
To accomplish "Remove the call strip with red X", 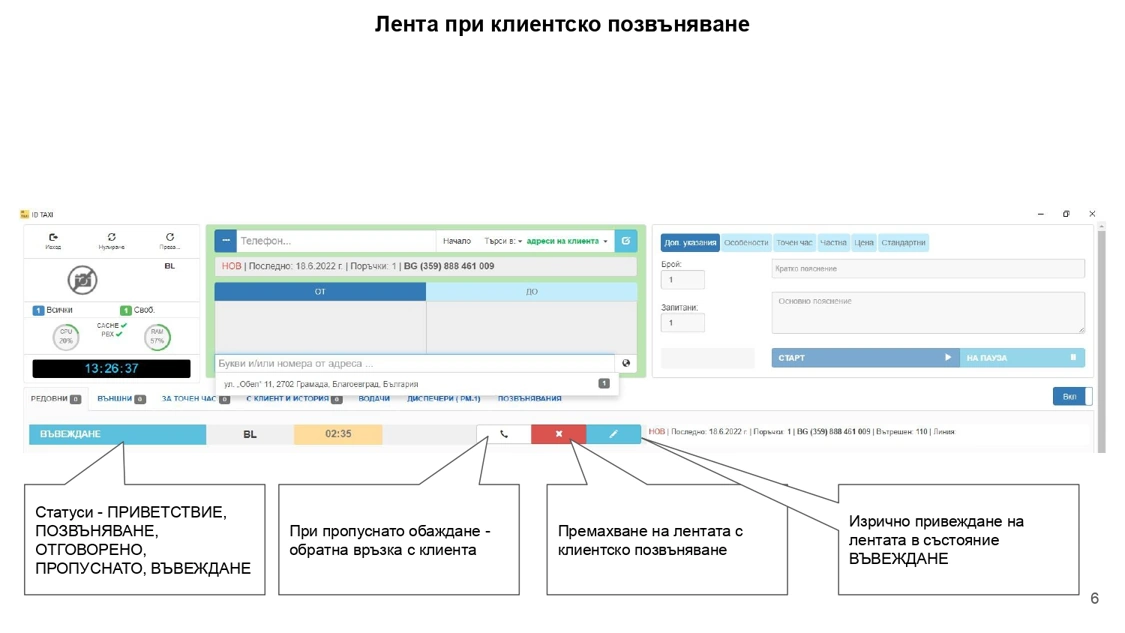I will [x=558, y=434].
